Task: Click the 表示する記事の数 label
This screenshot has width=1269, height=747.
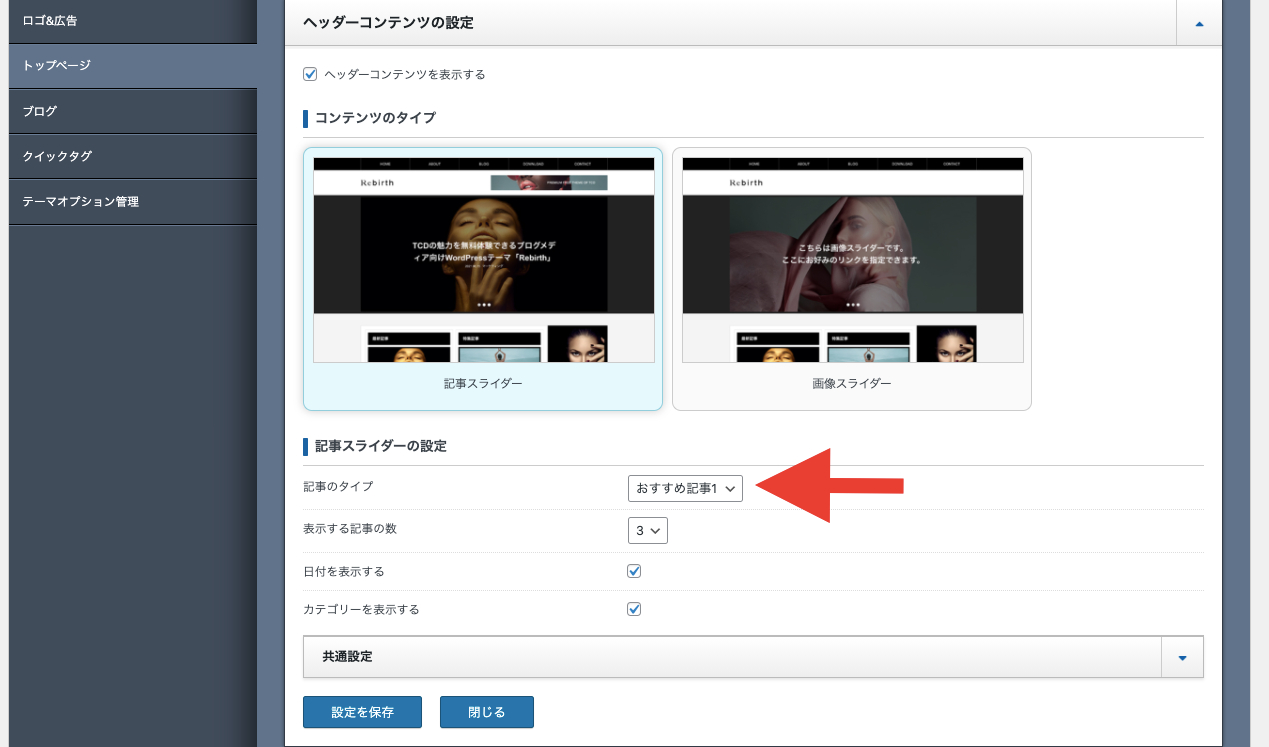Action: pyautogui.click(x=350, y=528)
